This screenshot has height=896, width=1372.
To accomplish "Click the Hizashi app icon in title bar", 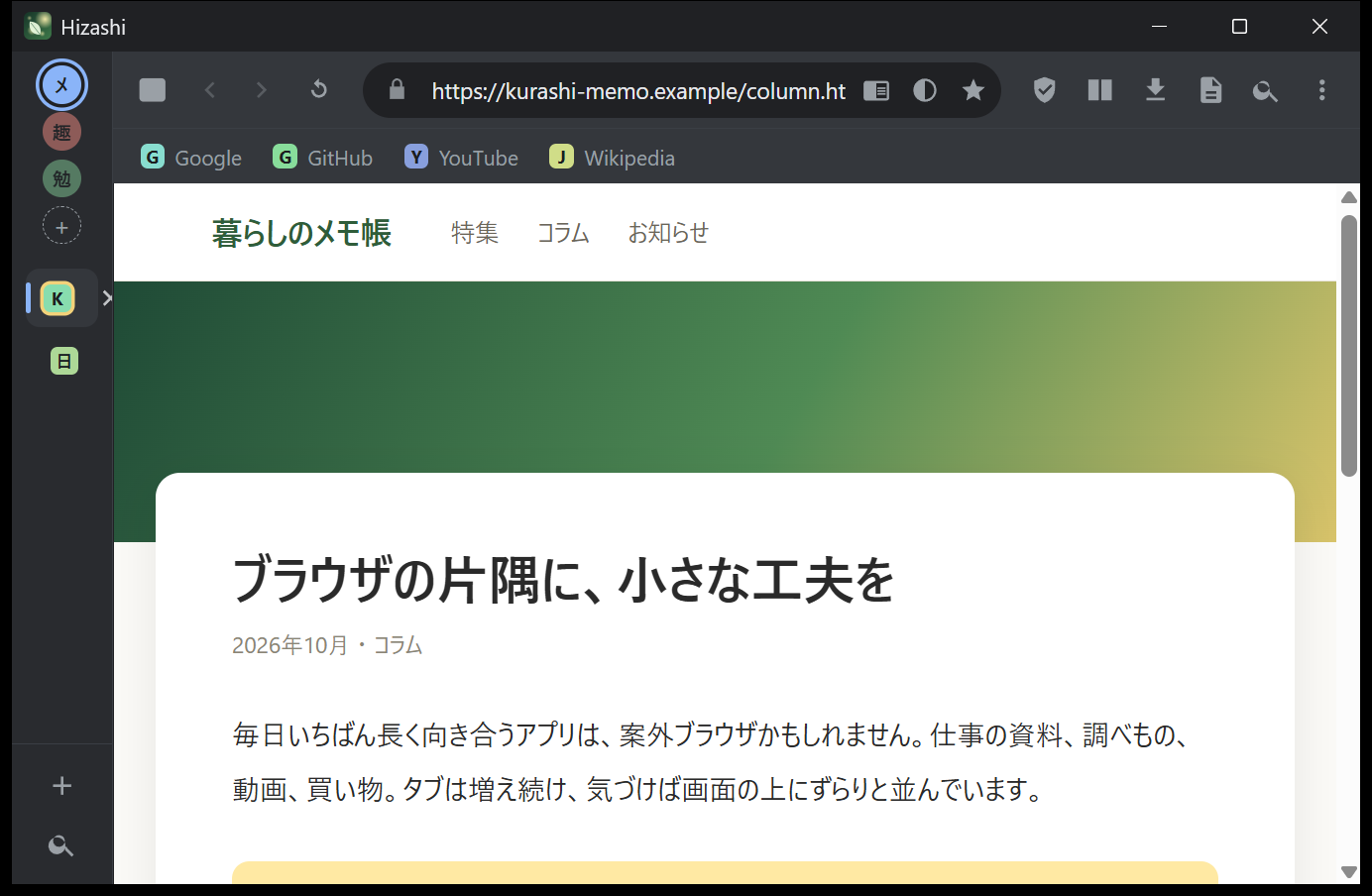I will 38,26.
